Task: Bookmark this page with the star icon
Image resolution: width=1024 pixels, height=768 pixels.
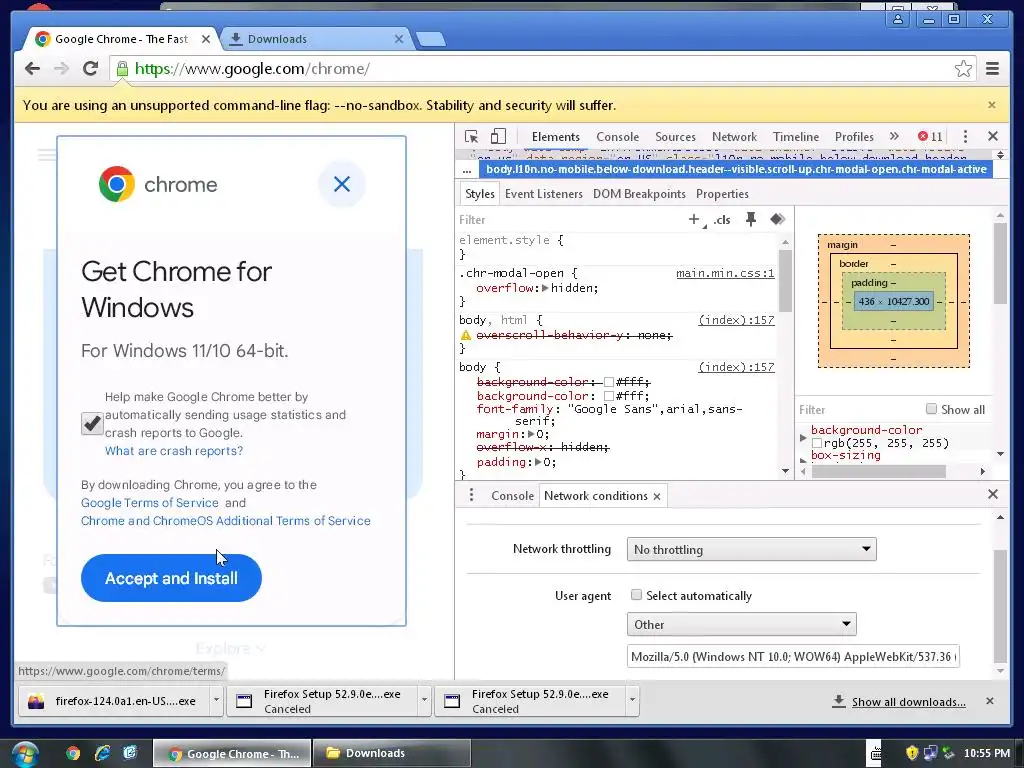Action: [963, 69]
